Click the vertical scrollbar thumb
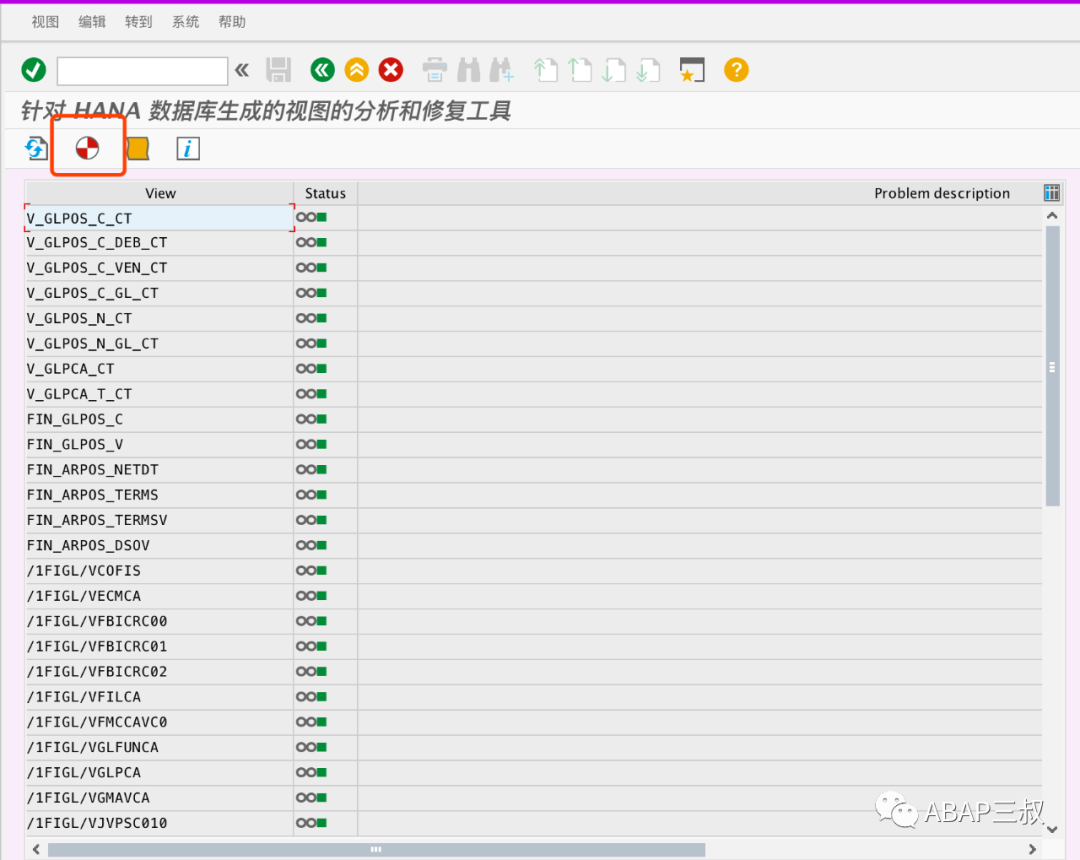The width and height of the screenshot is (1080, 860). click(x=1052, y=366)
